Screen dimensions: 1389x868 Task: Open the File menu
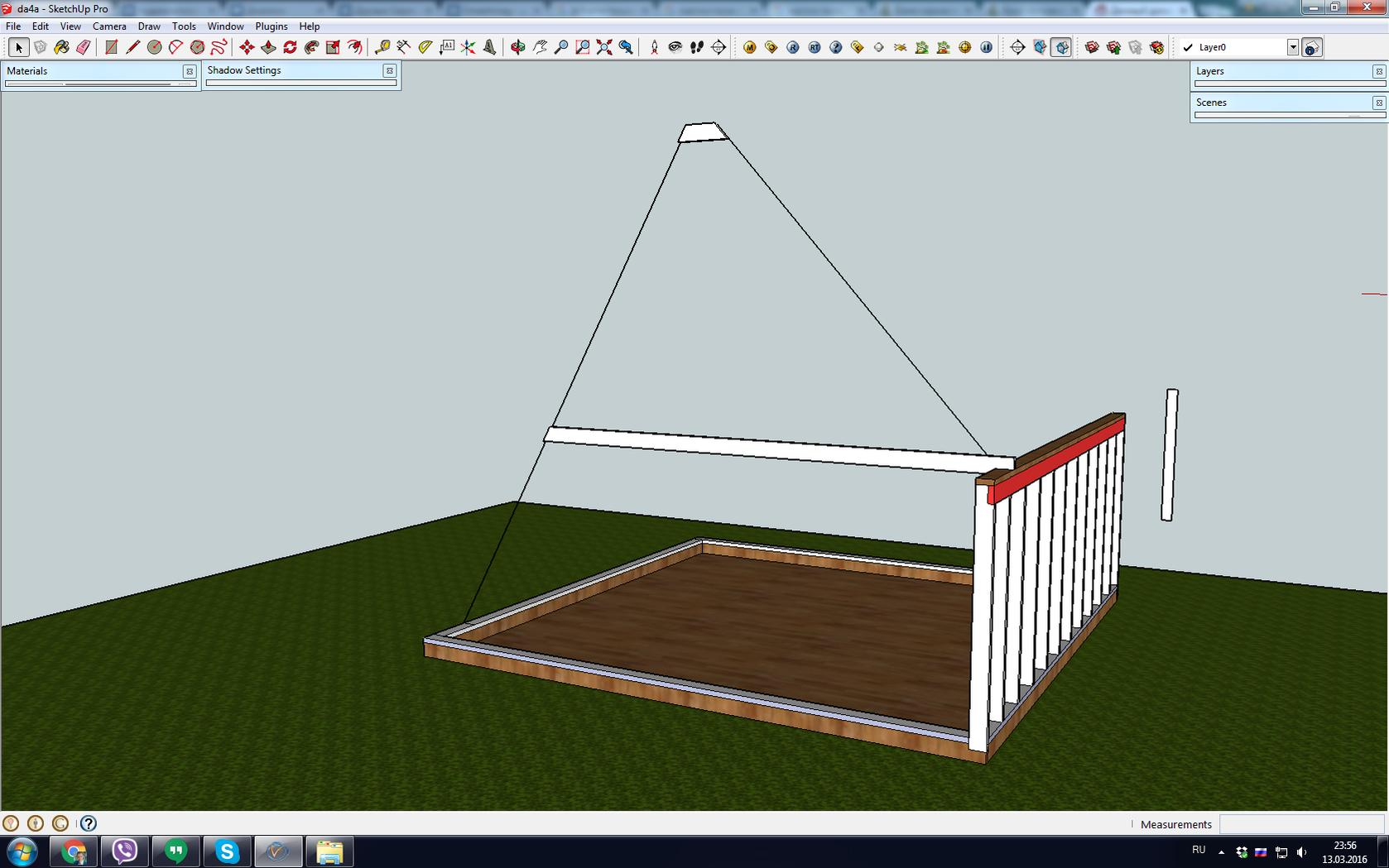13,26
